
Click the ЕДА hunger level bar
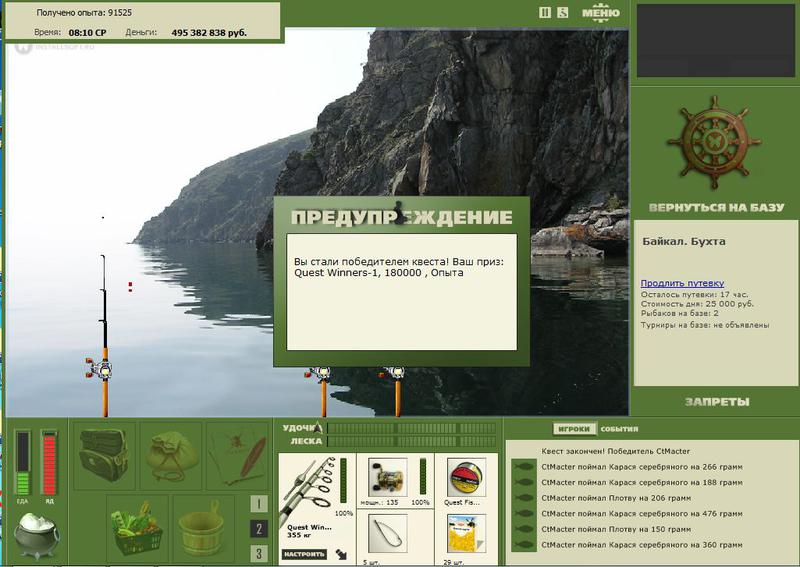click(23, 462)
